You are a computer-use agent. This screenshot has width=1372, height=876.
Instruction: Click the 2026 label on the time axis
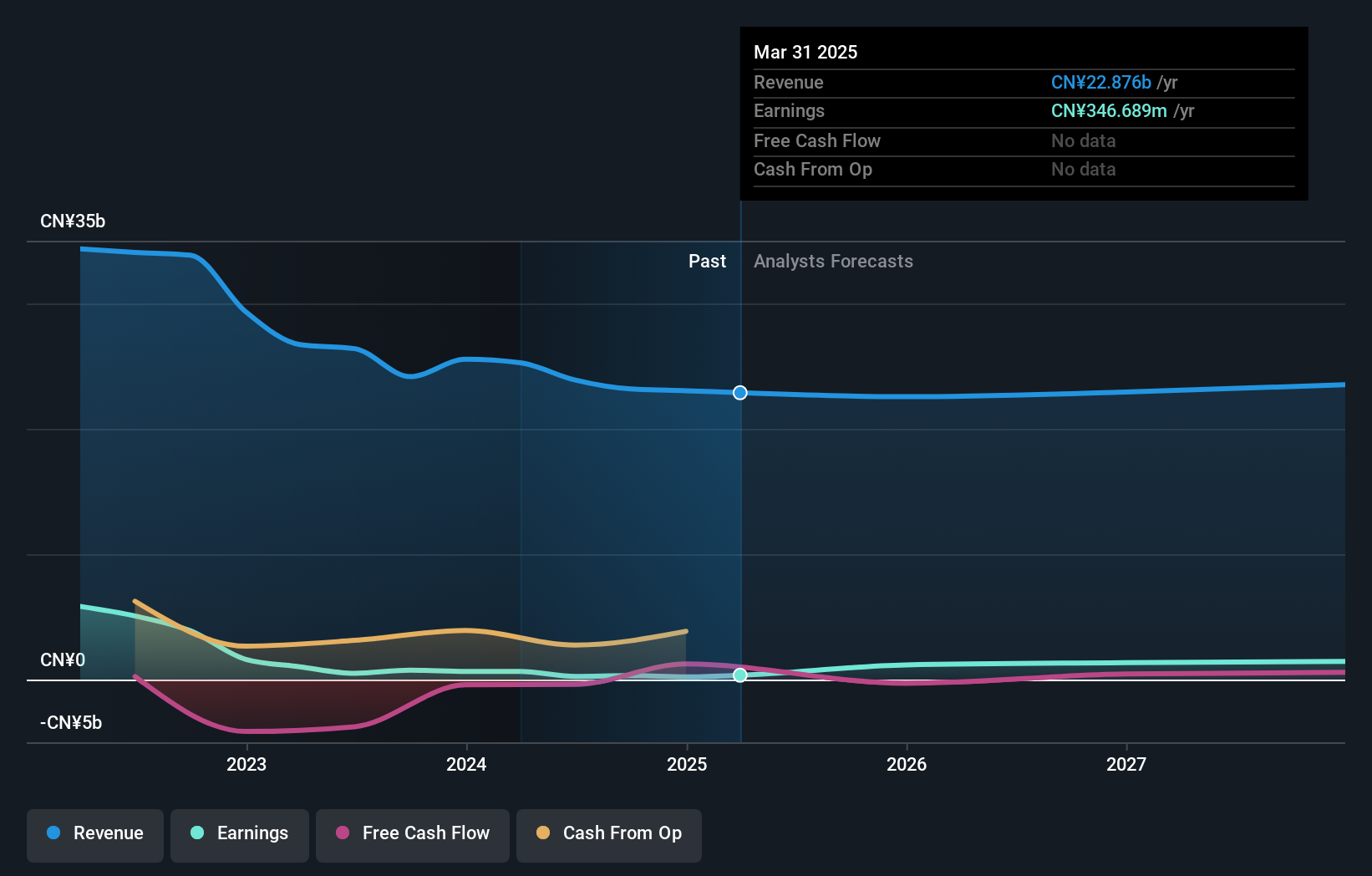pyautogui.click(x=907, y=764)
